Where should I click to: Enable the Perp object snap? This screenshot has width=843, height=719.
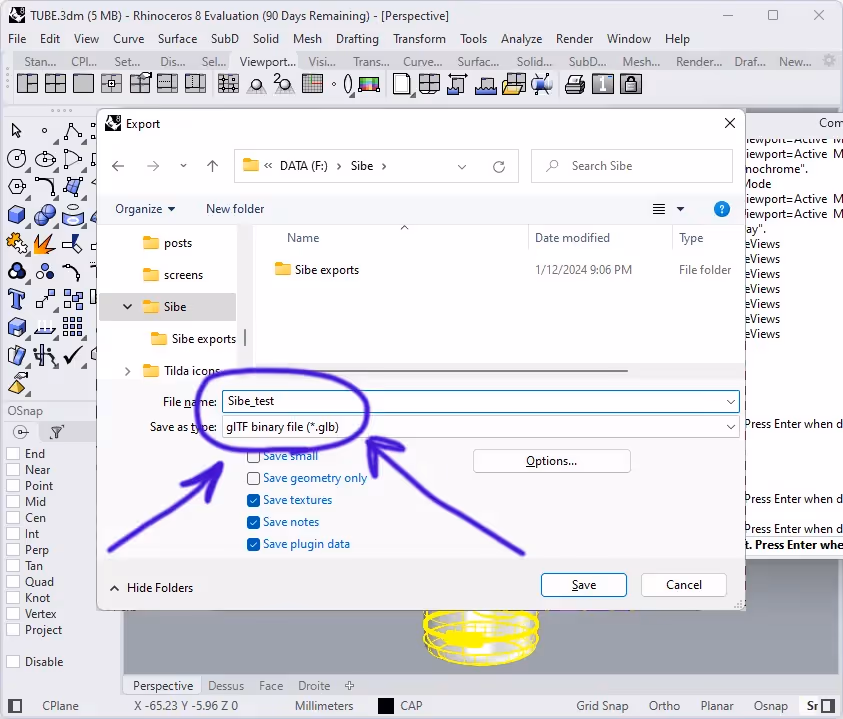click(x=13, y=550)
